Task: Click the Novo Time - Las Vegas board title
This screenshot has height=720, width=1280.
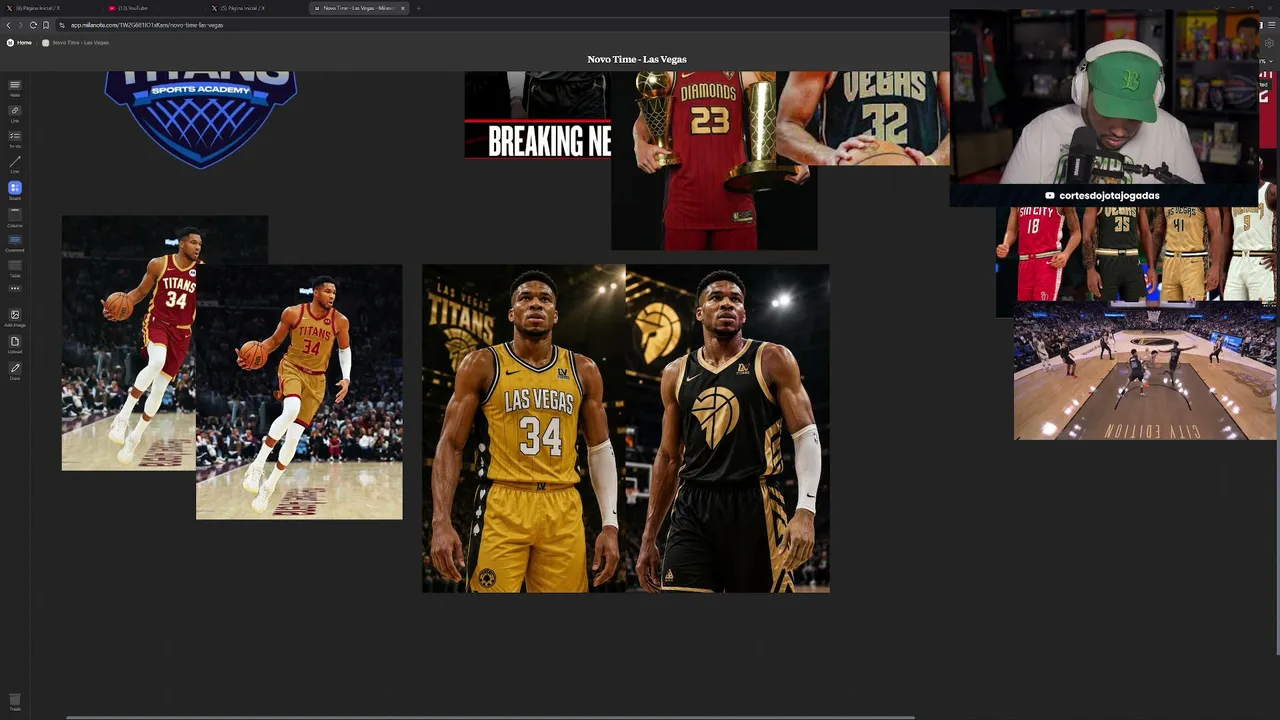Action: 637,59
